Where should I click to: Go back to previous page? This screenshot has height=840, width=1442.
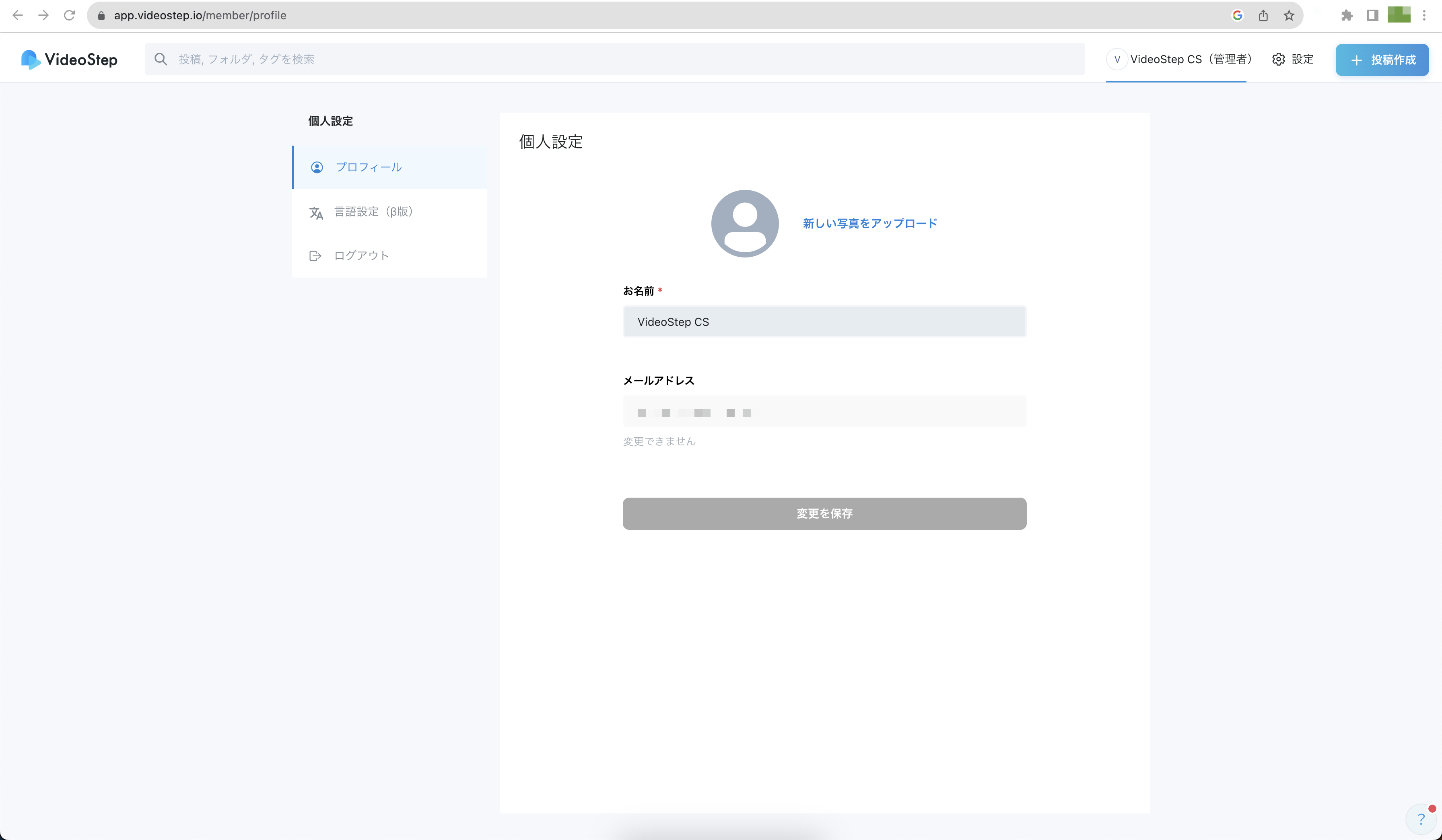[x=18, y=15]
